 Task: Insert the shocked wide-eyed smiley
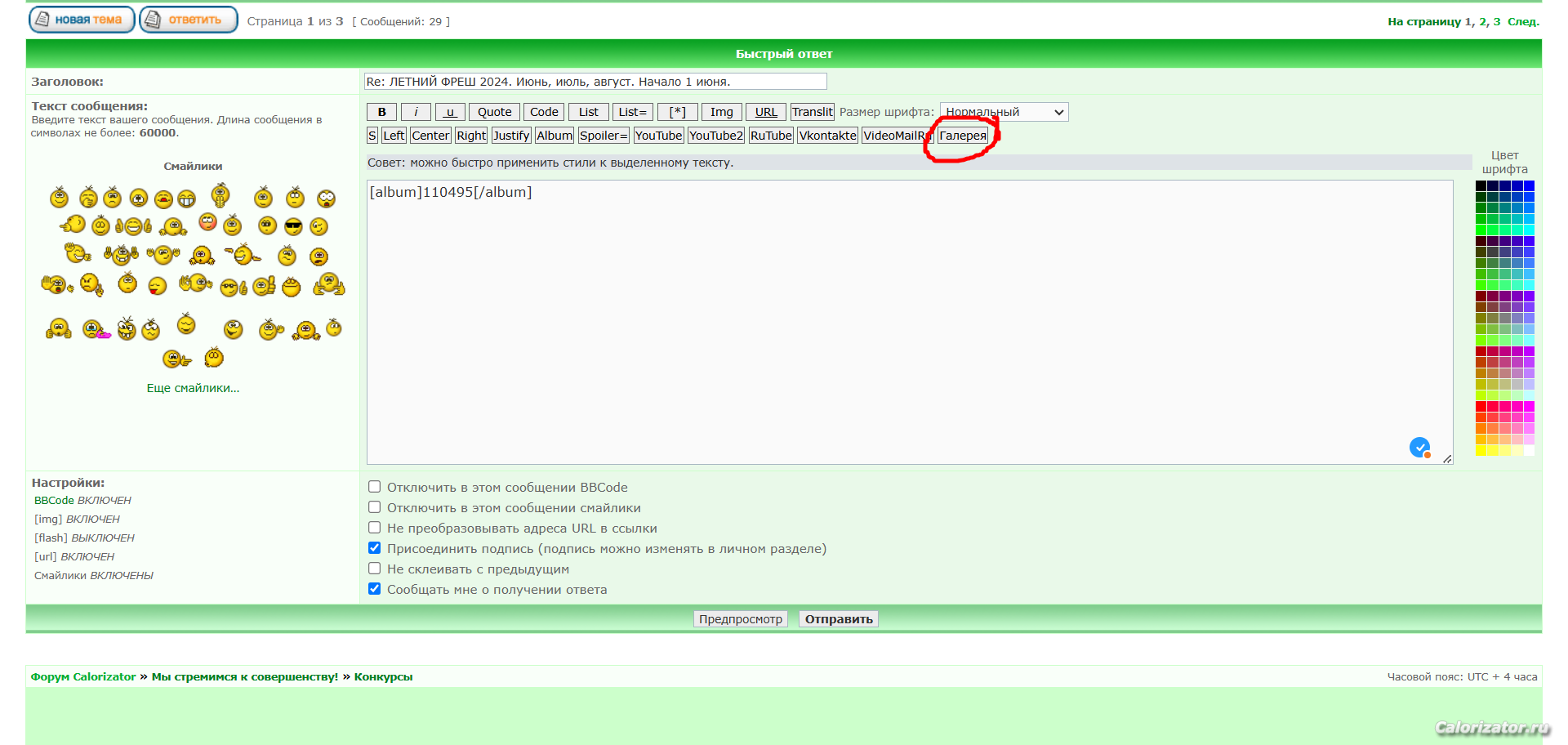coord(326,199)
